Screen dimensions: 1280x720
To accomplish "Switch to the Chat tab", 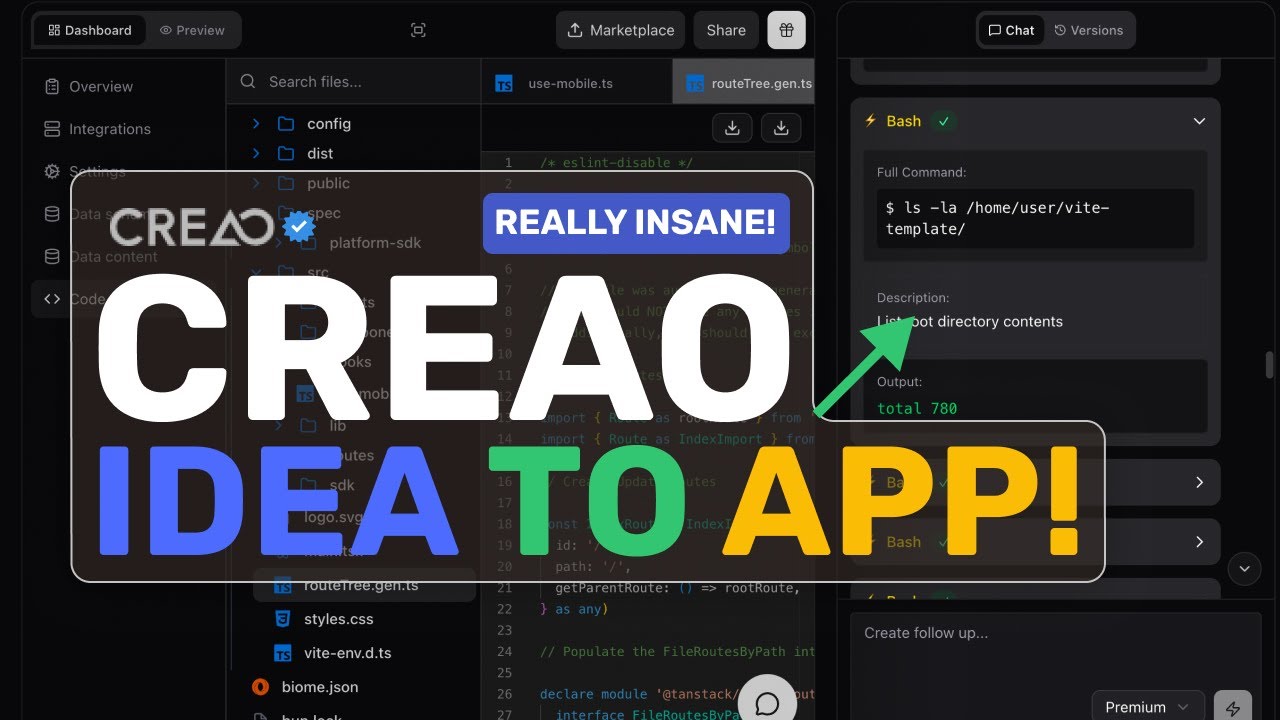I will point(1011,30).
